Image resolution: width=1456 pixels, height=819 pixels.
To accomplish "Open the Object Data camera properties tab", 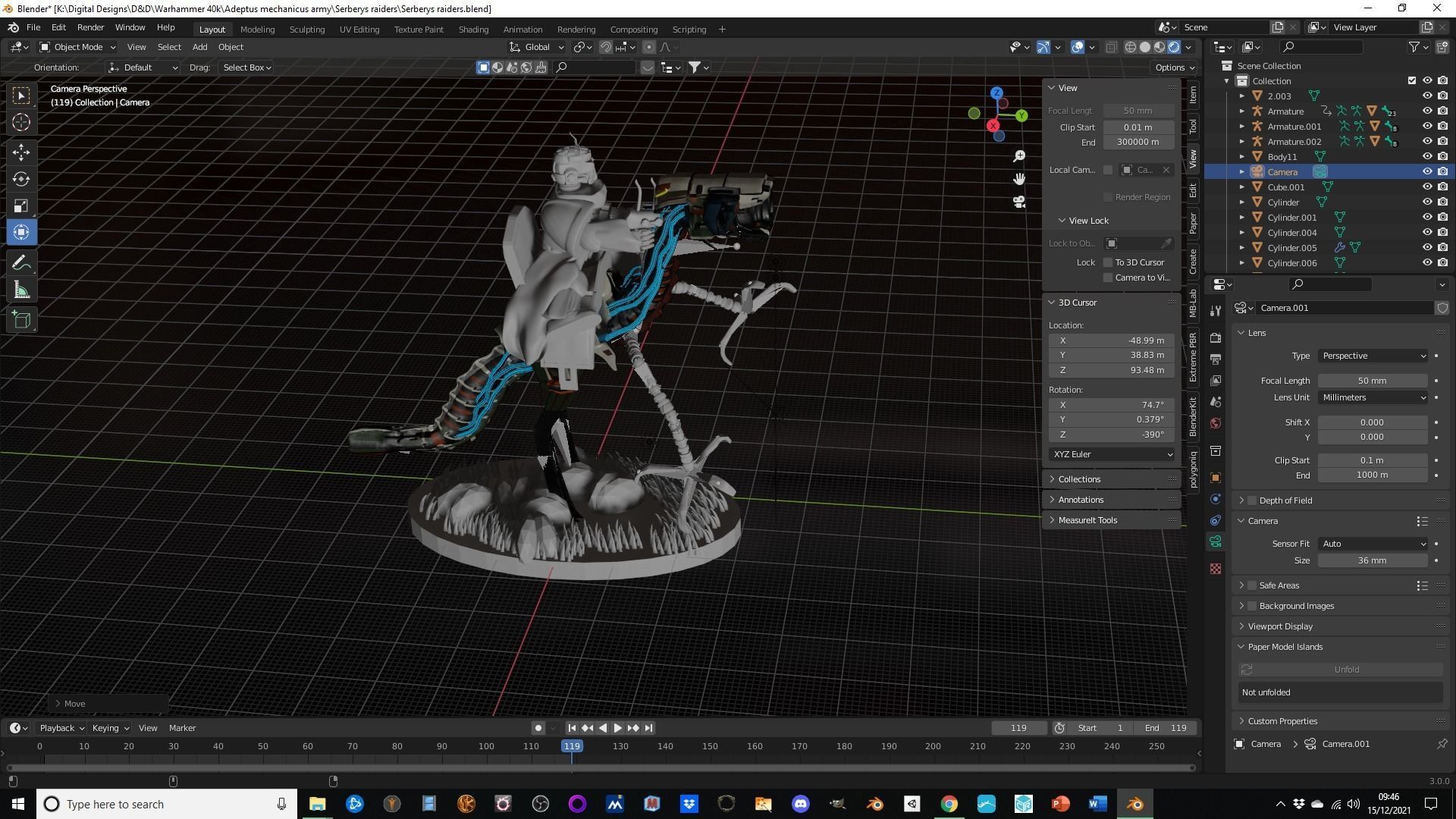I will tap(1216, 541).
